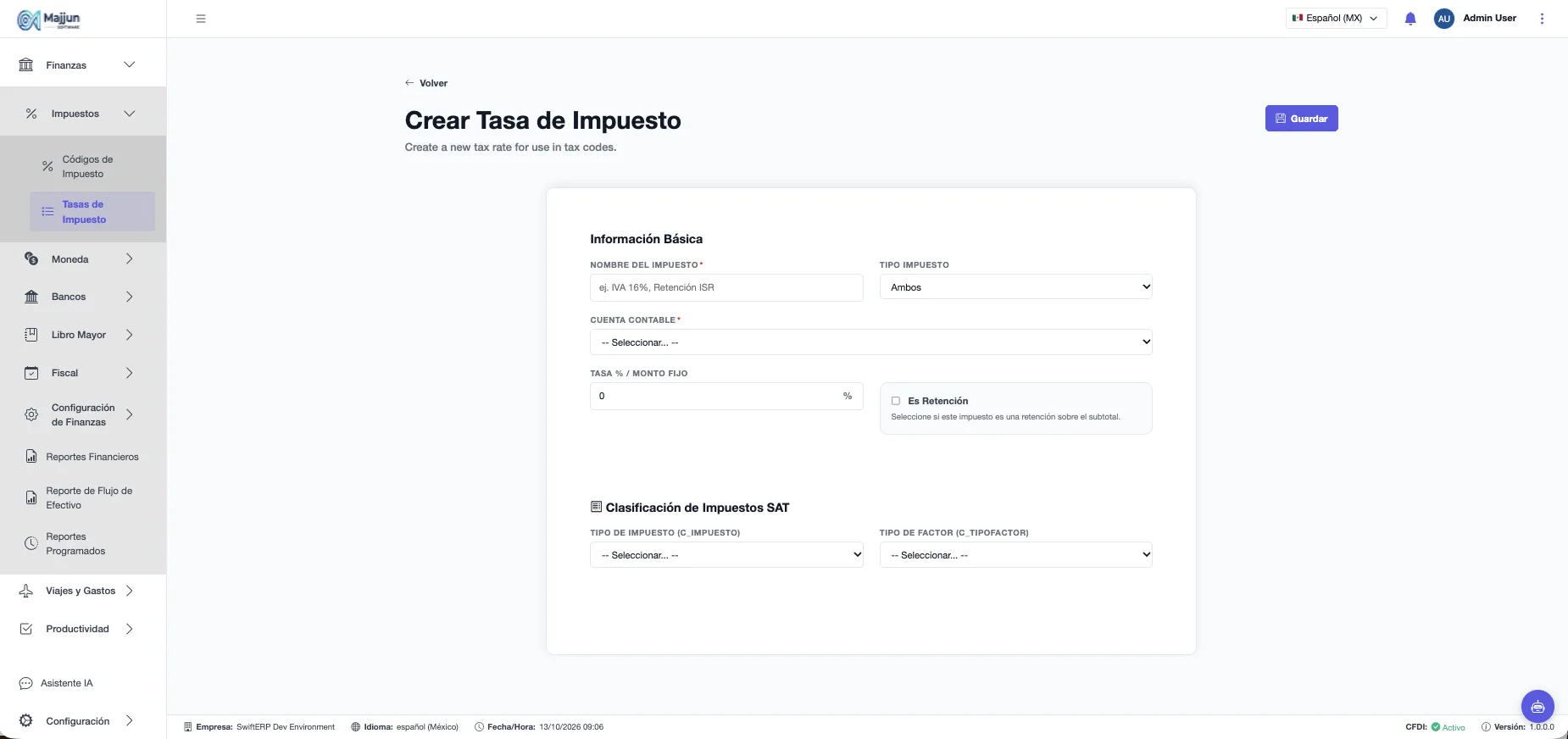This screenshot has height=739, width=1568.
Task: Open the Tipo Impuesto dropdown
Action: [1015, 287]
